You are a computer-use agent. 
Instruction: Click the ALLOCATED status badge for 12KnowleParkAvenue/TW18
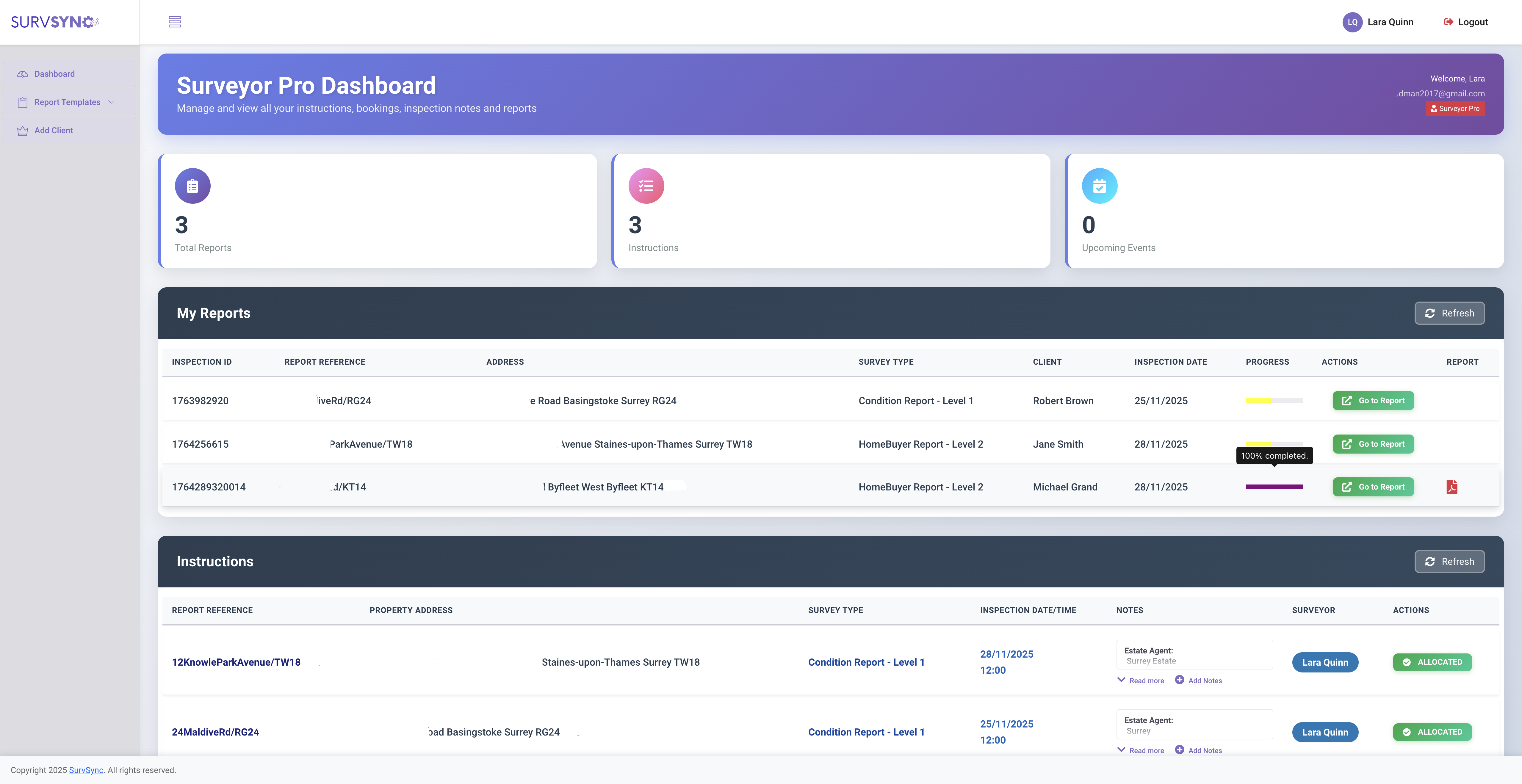click(1432, 662)
